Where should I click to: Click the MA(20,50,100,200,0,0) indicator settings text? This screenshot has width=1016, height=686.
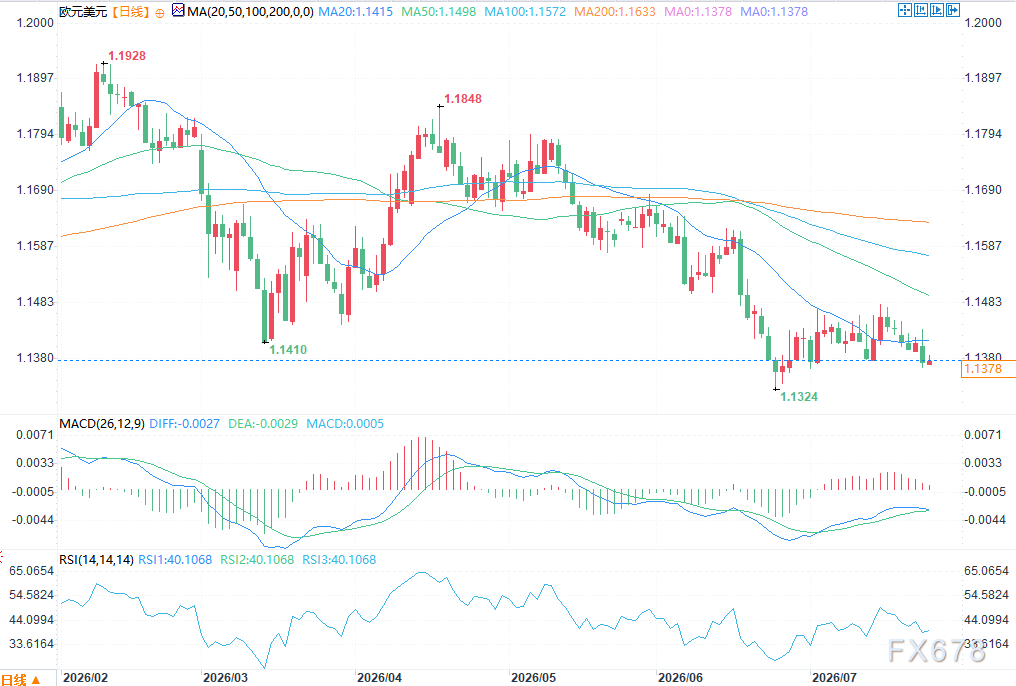[x=251, y=12]
